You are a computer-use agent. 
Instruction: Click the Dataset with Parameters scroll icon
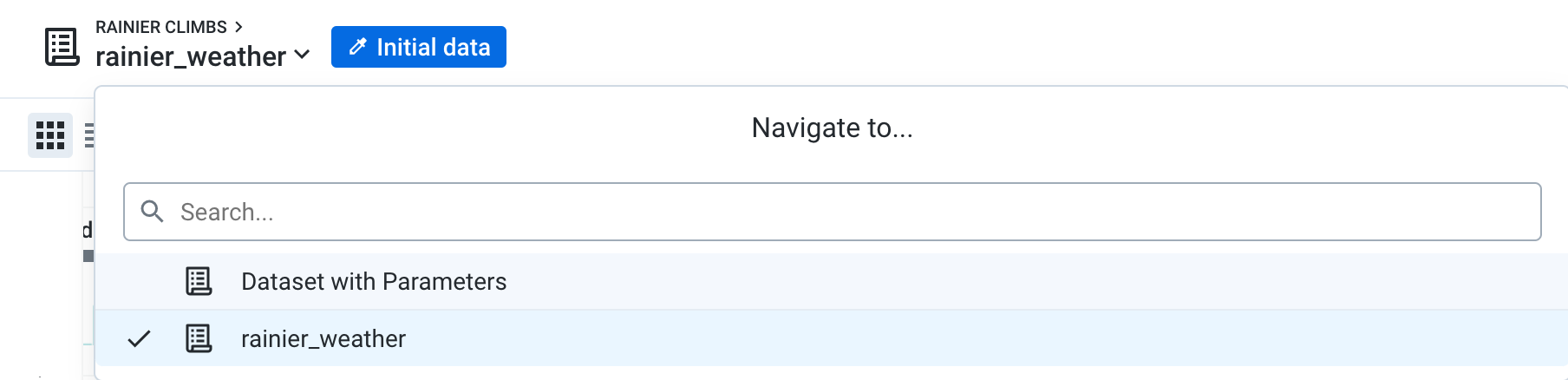pos(199,281)
